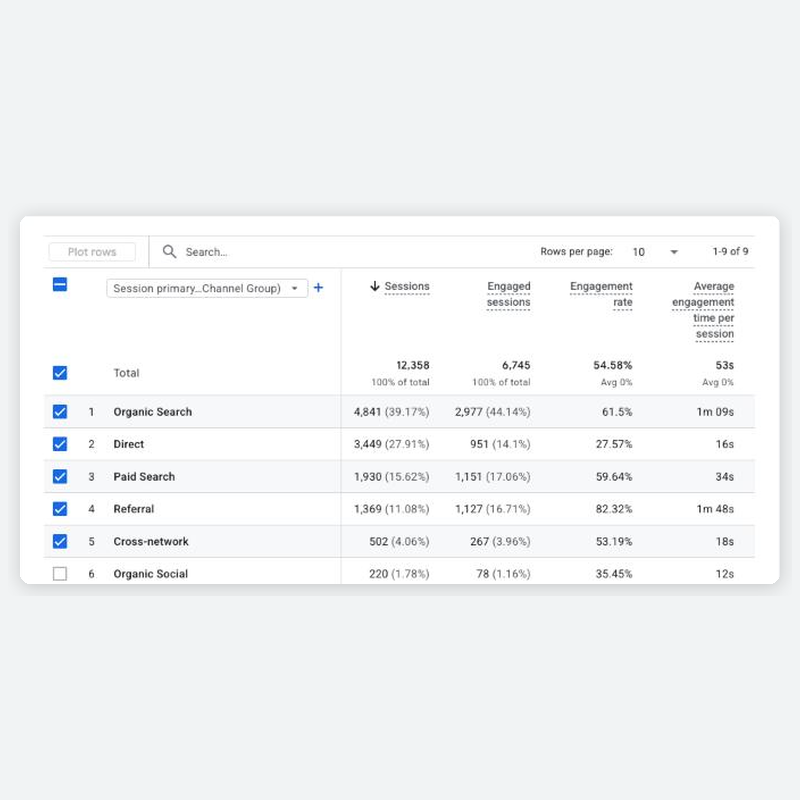Click total sessions value 12,358
Viewport: 800px width, 800px height.
pos(413,365)
